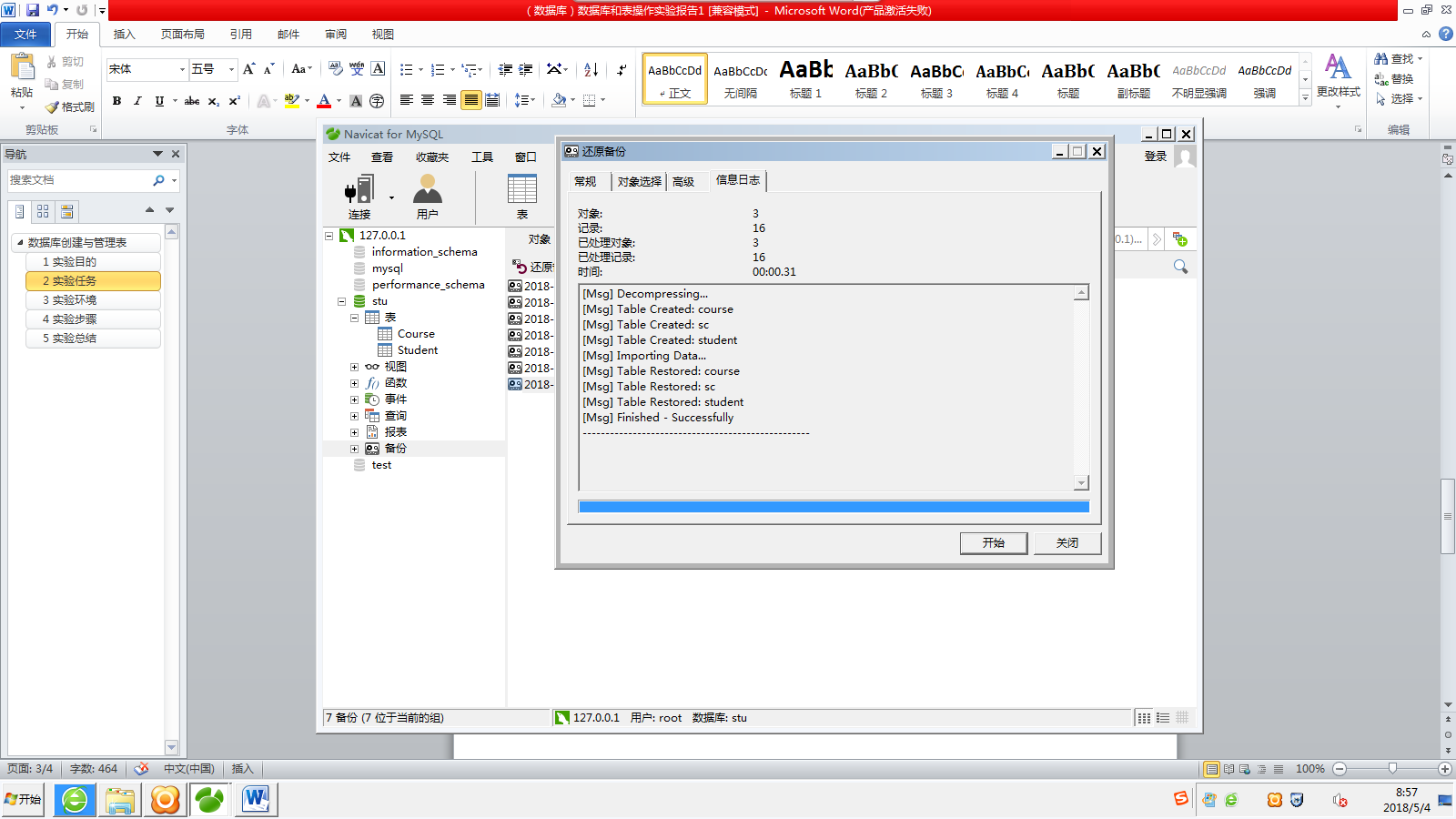Viewport: 1456px width, 819px height.
Task: Click the numbered list icon
Action: 438,69
